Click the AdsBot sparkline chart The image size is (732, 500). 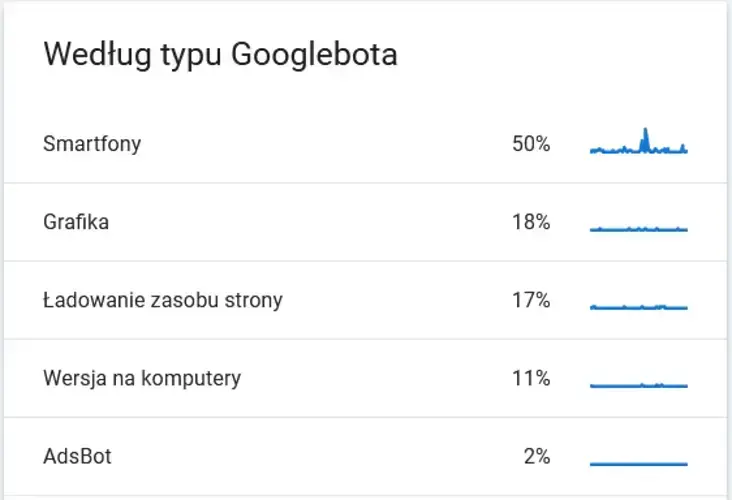pos(638,463)
